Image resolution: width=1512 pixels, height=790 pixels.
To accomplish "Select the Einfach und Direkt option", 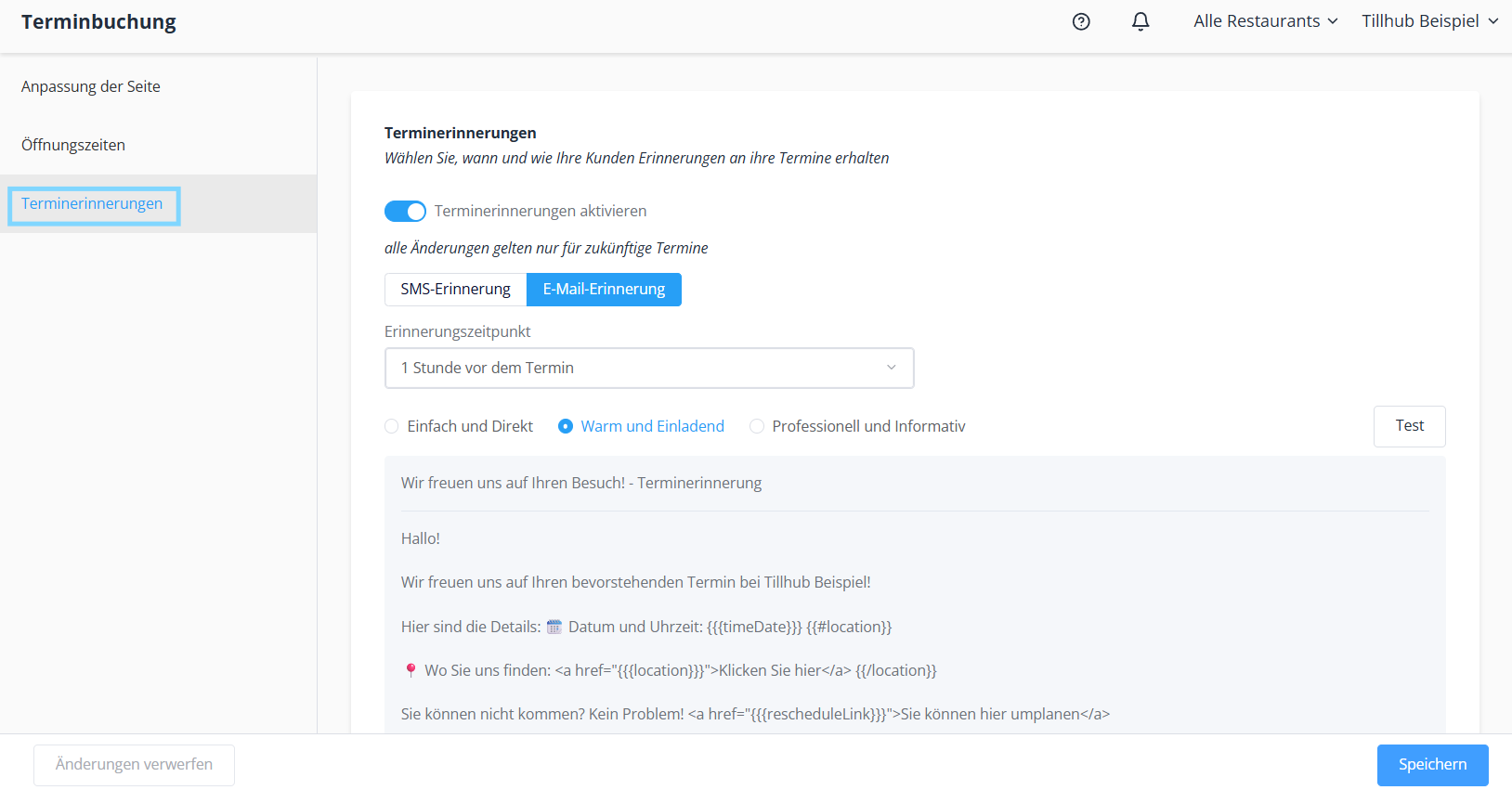I will click(x=392, y=426).
